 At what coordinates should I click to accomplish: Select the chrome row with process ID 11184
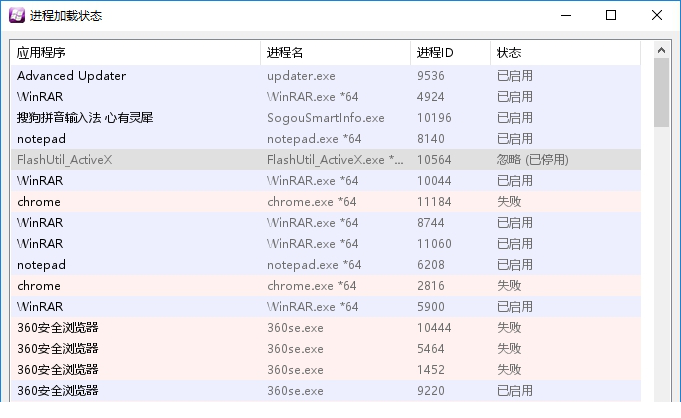point(326,202)
